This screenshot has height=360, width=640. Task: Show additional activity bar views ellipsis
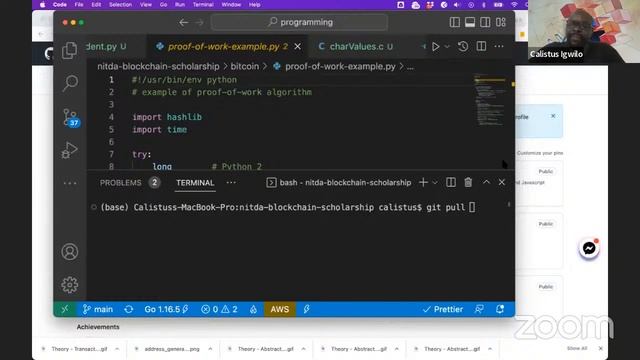(70, 183)
